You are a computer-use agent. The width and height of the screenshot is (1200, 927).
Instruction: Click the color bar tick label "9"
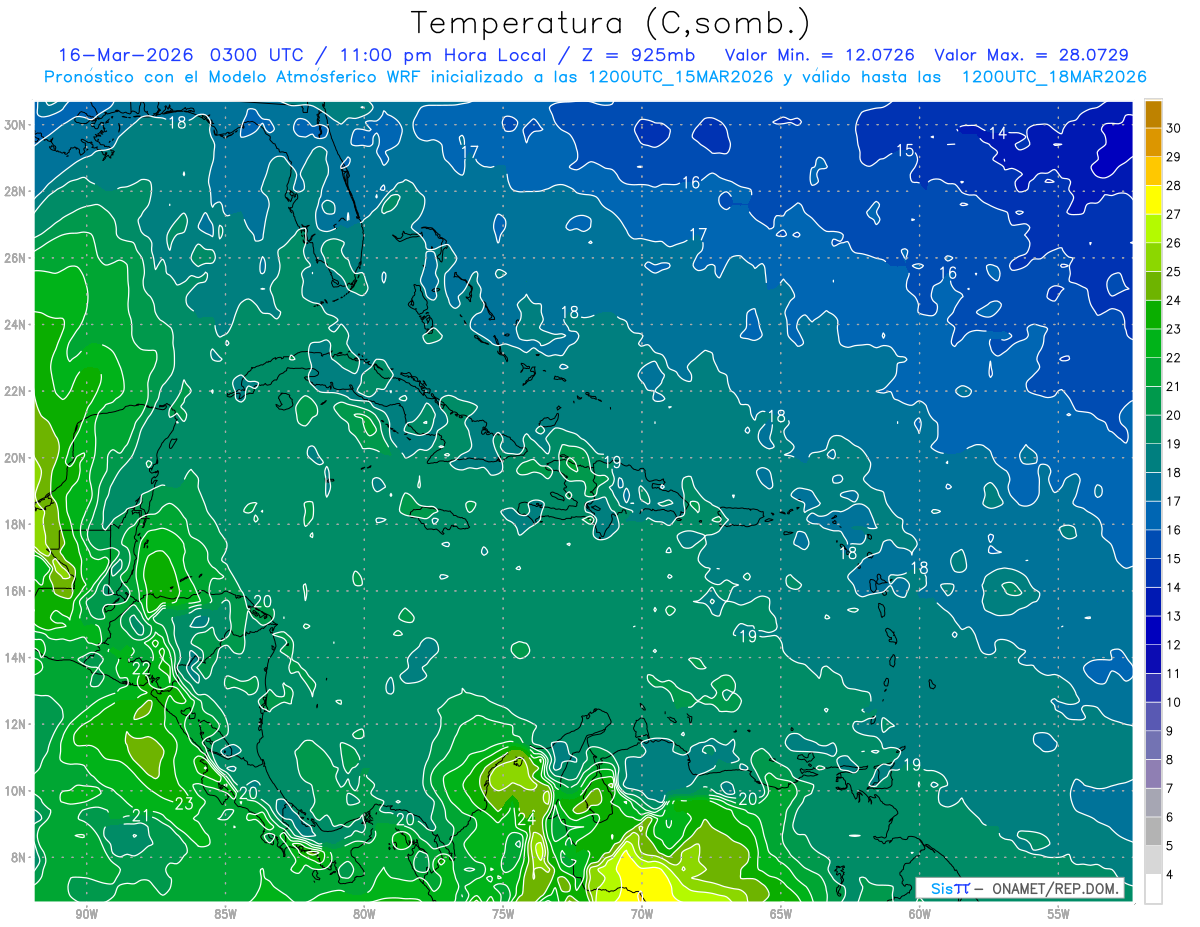pyautogui.click(x=1170, y=731)
